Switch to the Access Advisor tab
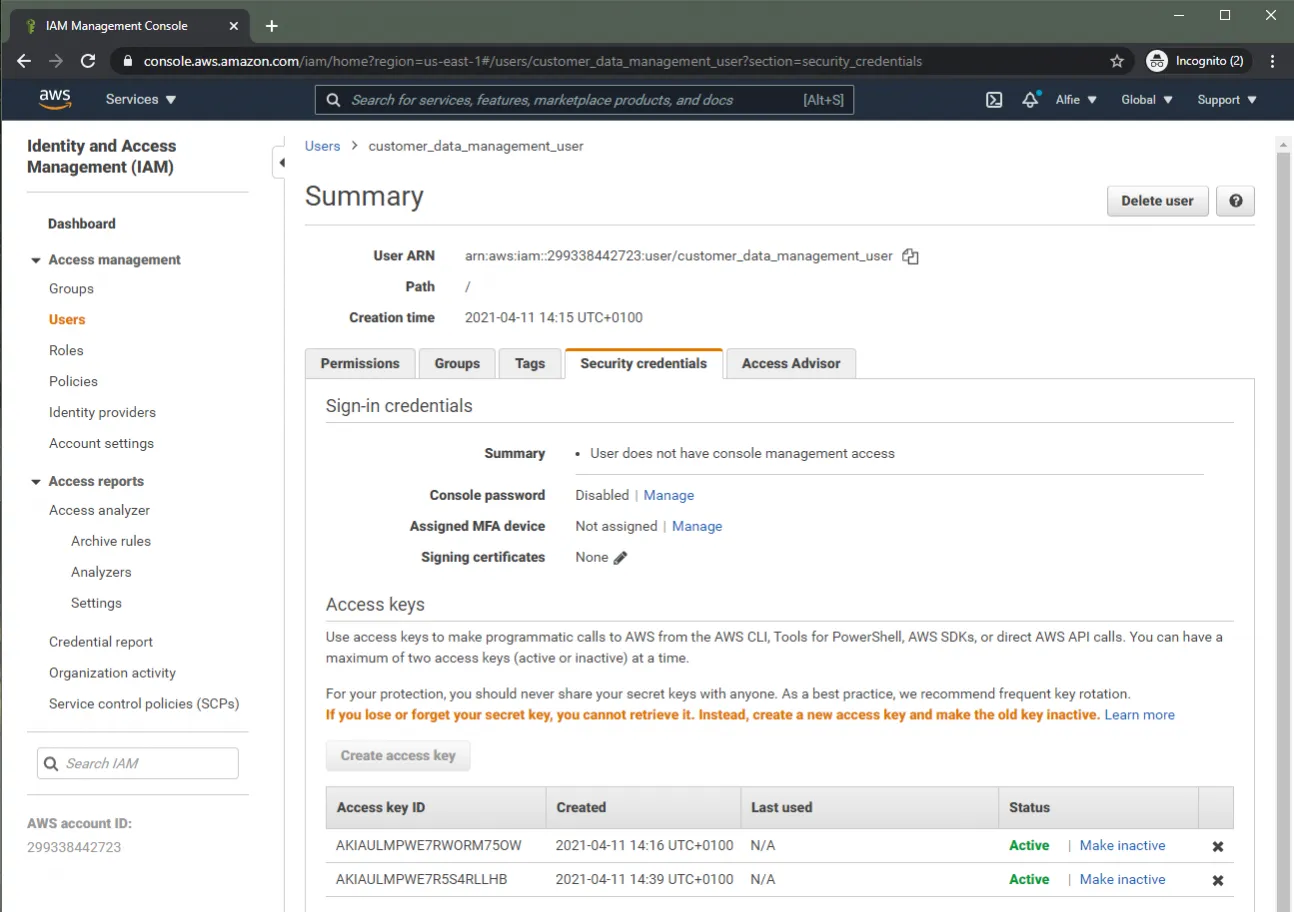The width and height of the screenshot is (1294, 912). coord(791,364)
